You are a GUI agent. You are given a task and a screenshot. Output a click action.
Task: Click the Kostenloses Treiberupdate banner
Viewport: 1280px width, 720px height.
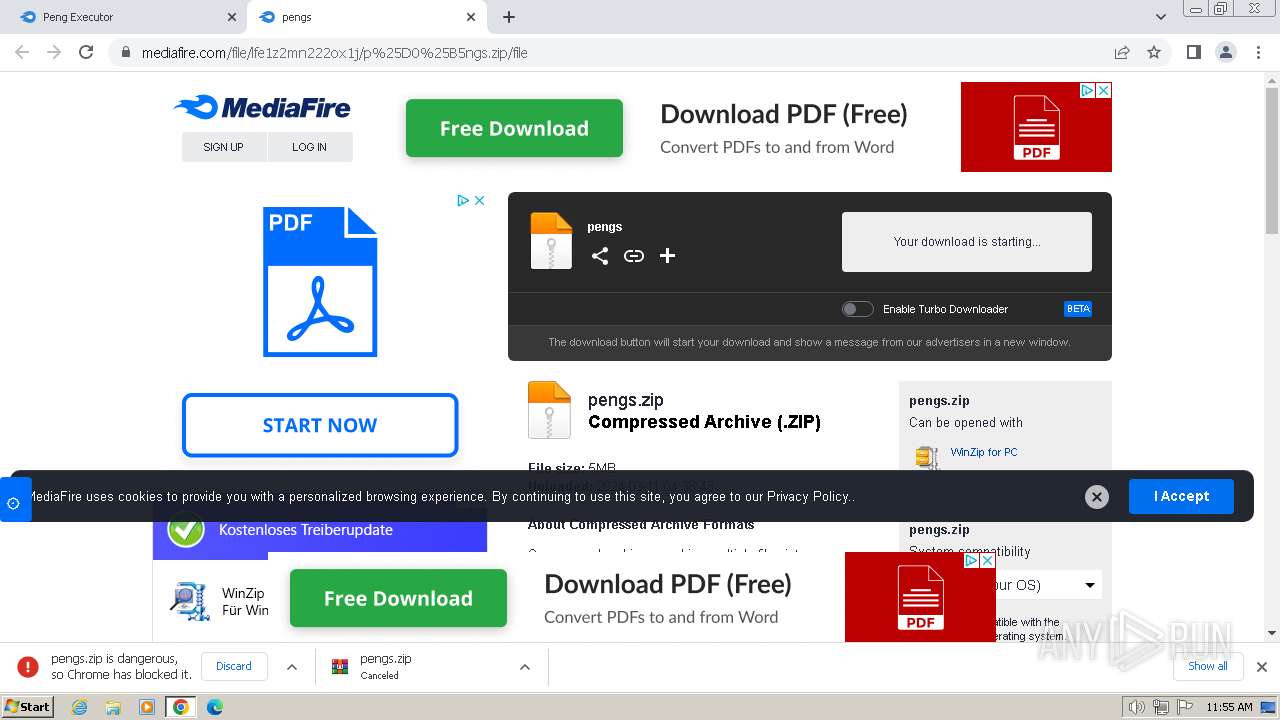tap(320, 530)
